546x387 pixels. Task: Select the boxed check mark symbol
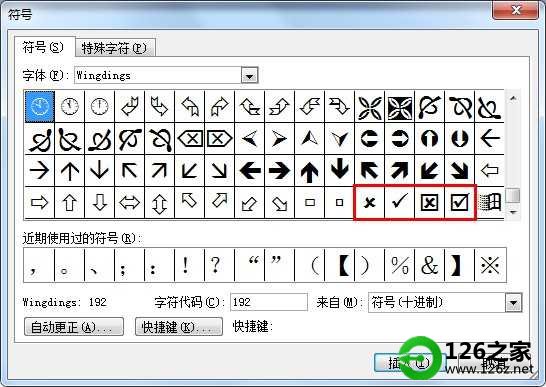click(x=459, y=202)
